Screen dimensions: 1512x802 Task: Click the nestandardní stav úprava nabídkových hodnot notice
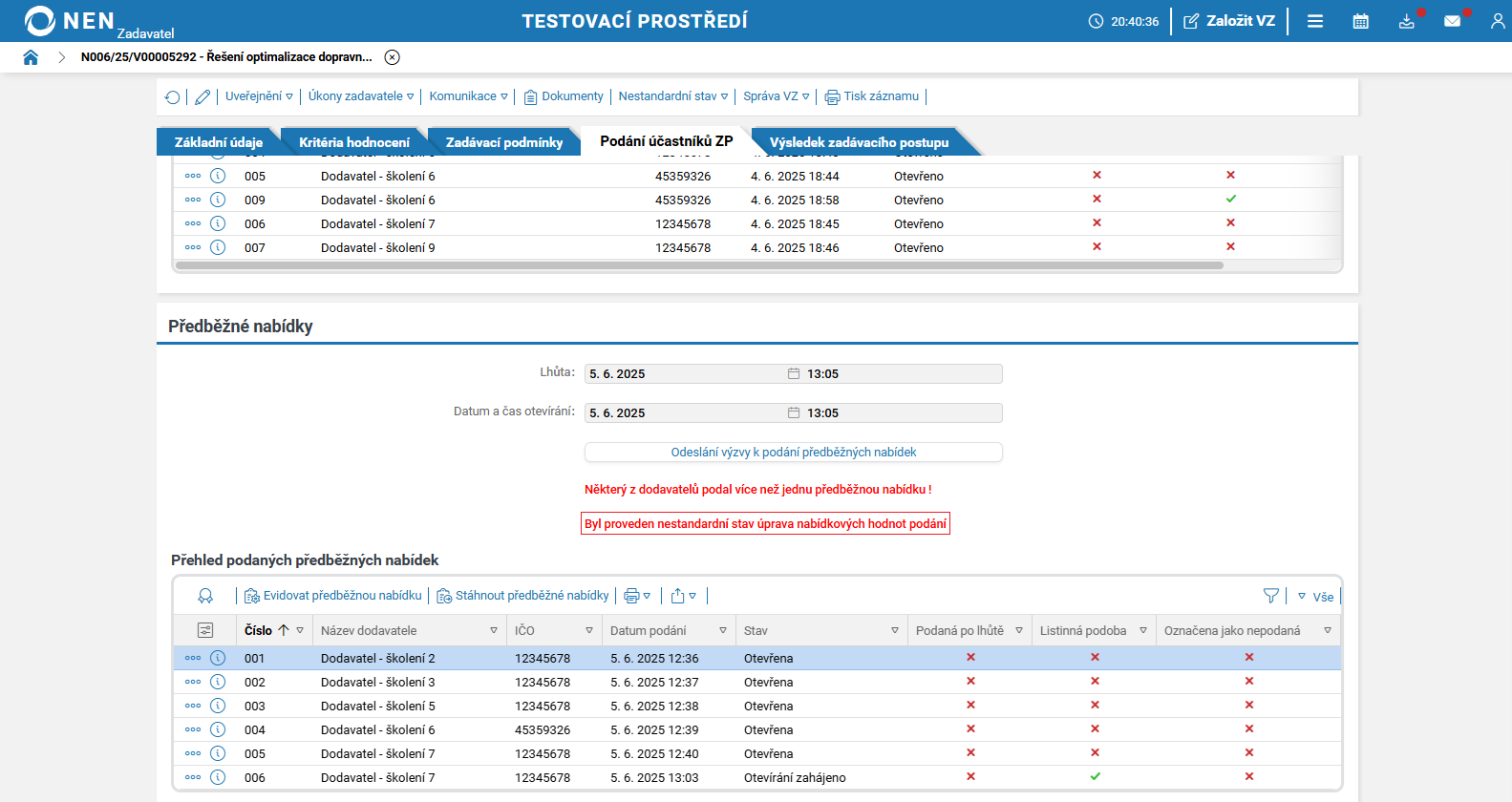pyautogui.click(x=765, y=524)
